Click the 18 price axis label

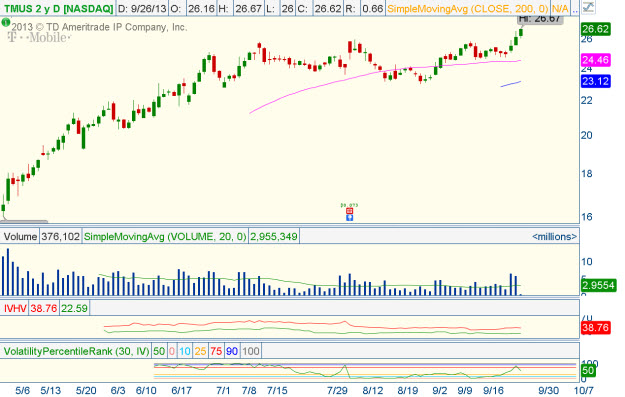(586, 174)
